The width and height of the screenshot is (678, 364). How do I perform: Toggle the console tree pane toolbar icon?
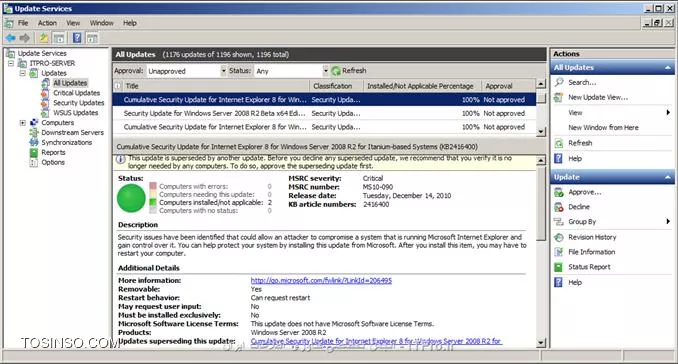click(59, 38)
